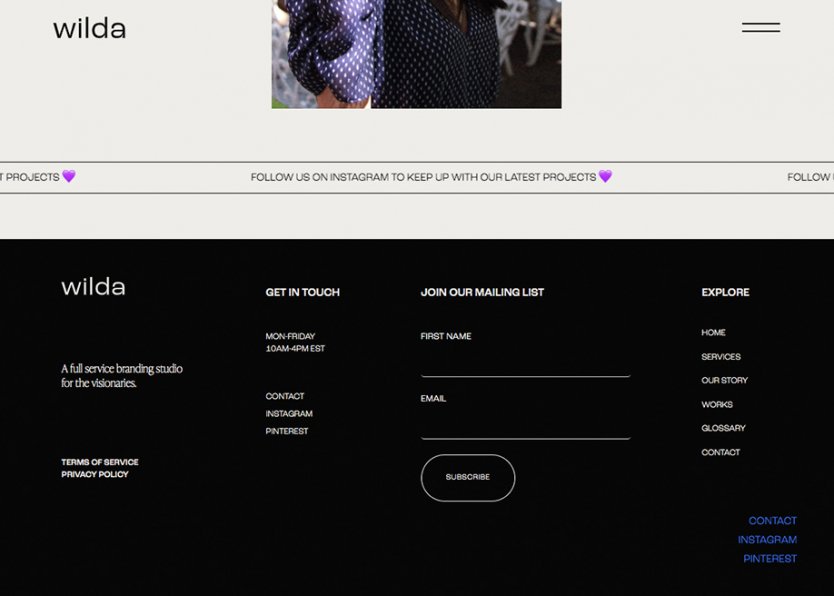Click CONTACT at the bottom of EXPLORE
The height and width of the screenshot is (596, 834).
(x=720, y=452)
